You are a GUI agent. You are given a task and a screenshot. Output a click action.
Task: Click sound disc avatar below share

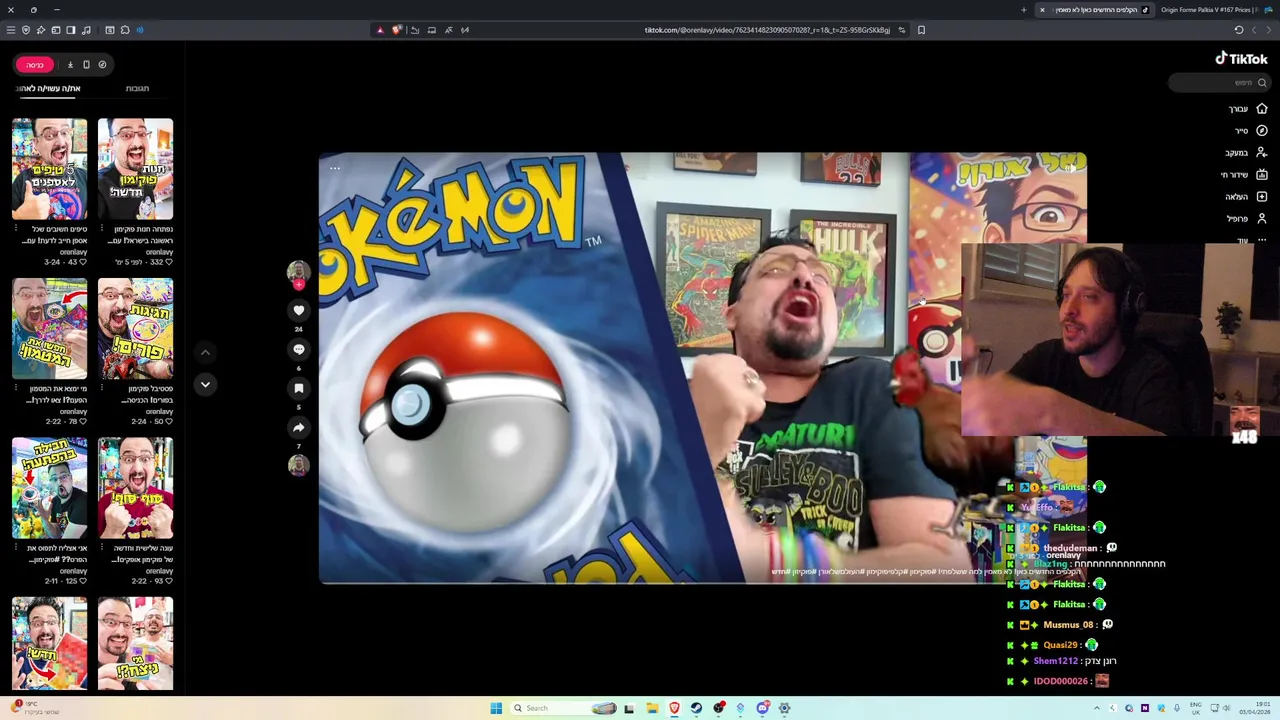298,466
